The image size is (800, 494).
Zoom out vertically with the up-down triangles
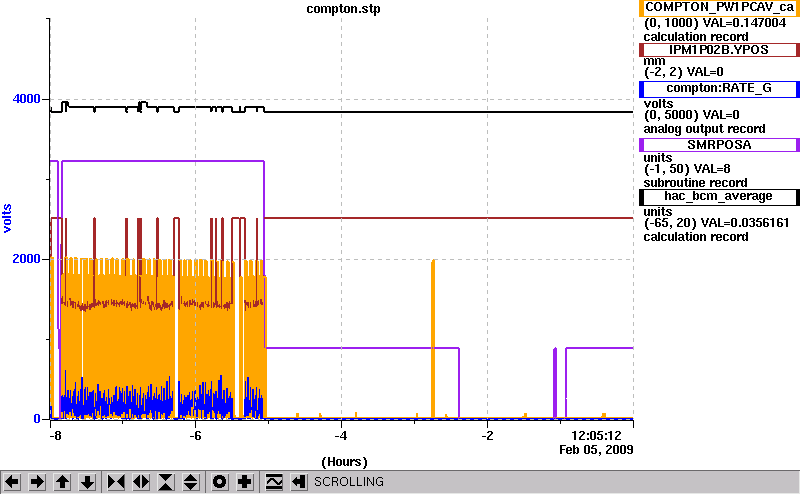pyautogui.click(x=191, y=482)
